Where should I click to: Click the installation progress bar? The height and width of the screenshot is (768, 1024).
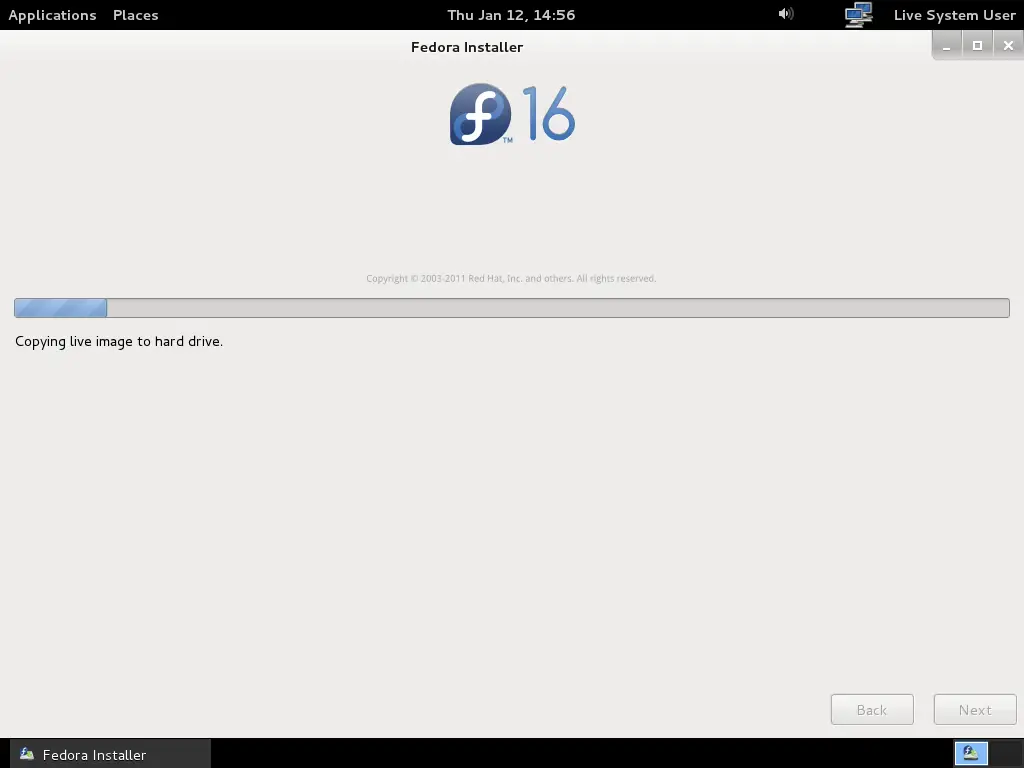click(x=512, y=308)
